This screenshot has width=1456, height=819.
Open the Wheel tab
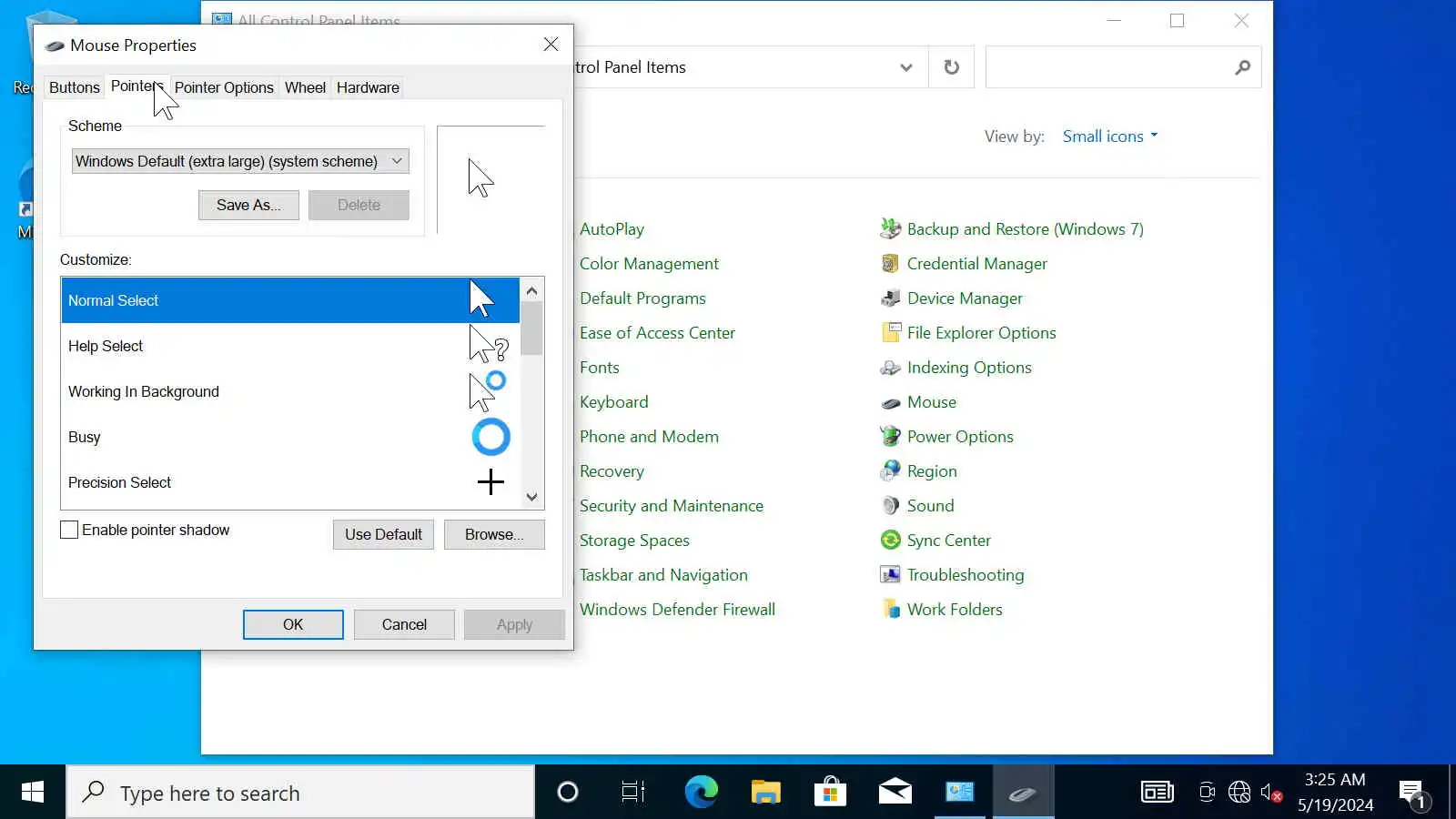point(305,87)
